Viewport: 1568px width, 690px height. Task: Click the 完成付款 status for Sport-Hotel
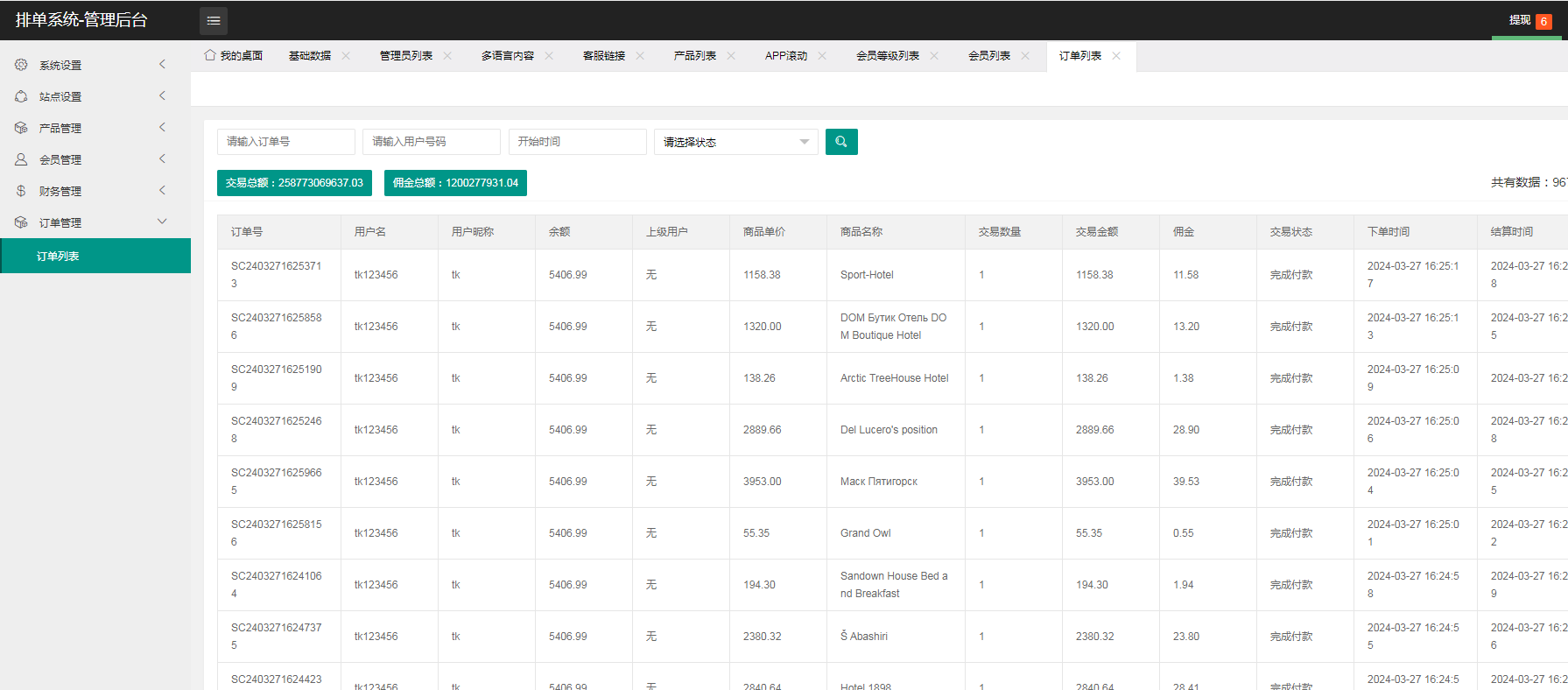1291,275
